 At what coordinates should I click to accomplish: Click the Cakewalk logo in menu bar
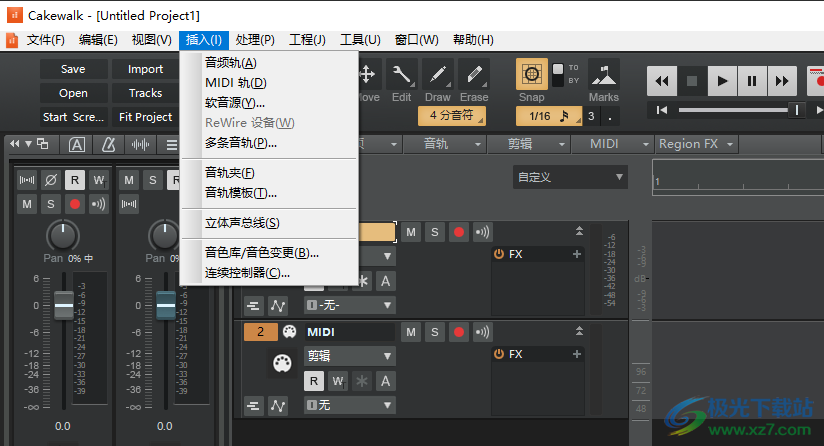pos(11,40)
